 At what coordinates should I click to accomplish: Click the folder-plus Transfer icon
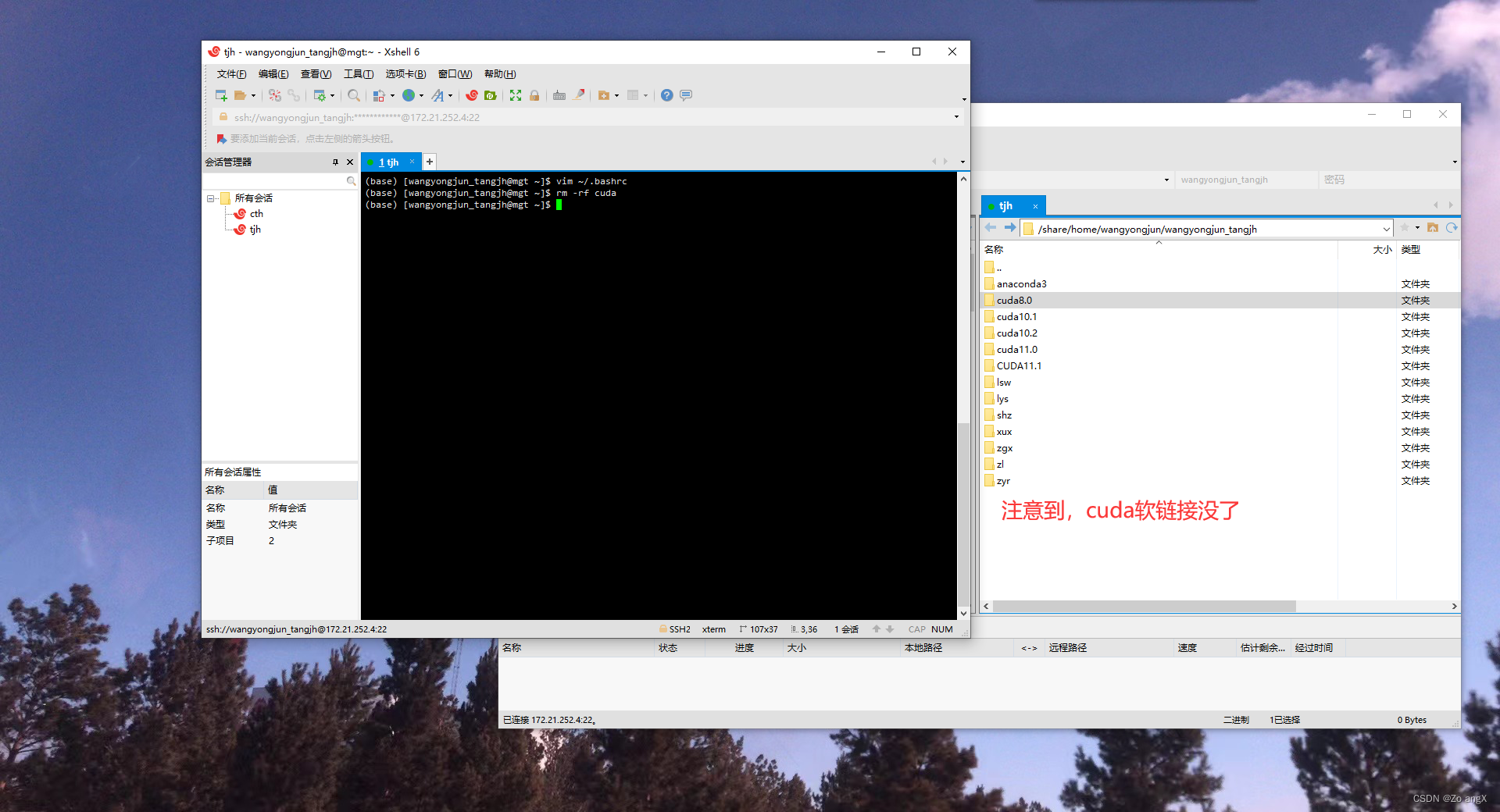click(x=604, y=95)
